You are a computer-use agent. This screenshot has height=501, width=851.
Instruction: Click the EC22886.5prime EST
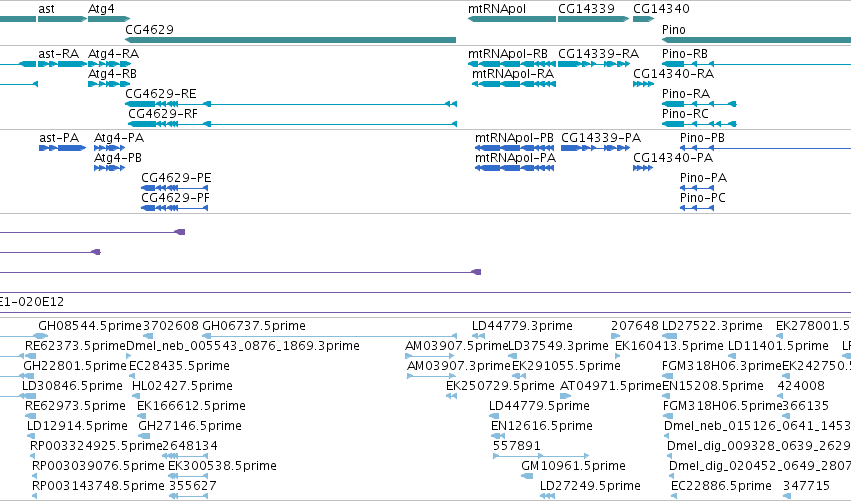(x=721, y=486)
